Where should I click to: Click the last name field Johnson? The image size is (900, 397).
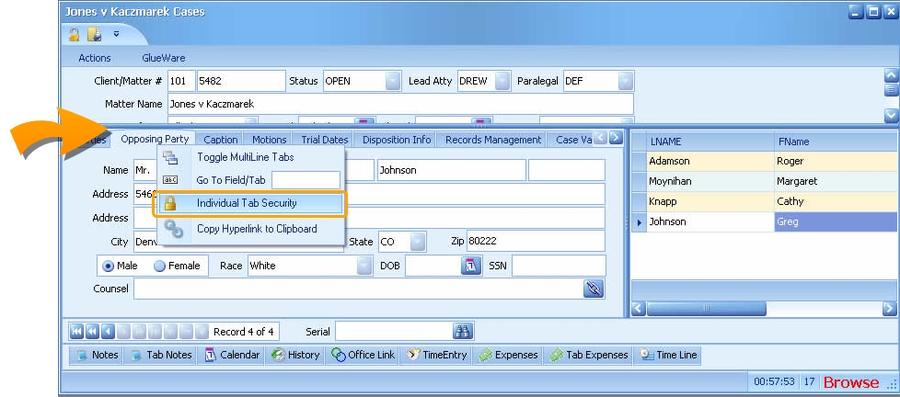[451, 170]
